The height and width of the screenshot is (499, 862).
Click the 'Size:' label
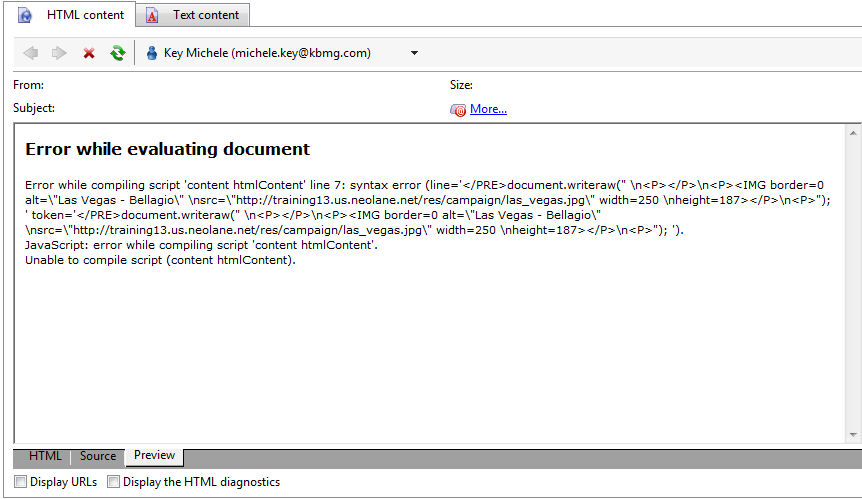tap(461, 85)
